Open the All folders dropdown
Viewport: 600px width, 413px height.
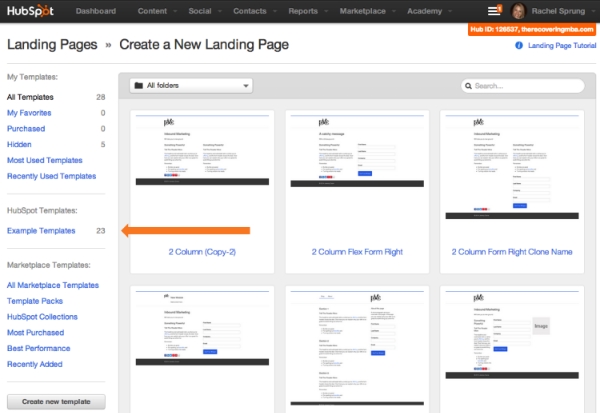(190, 86)
